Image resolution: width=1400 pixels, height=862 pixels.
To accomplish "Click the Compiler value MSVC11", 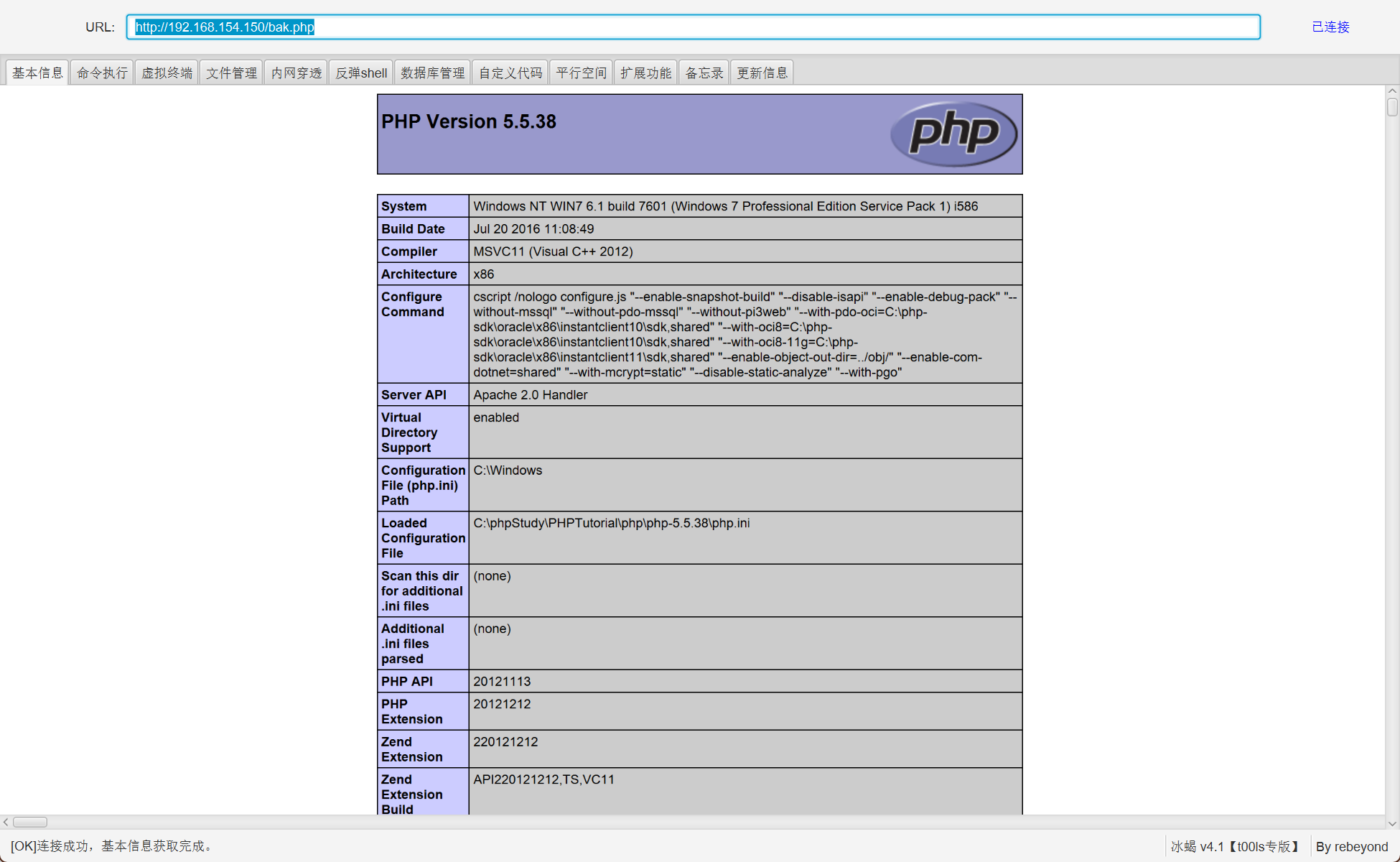I will (x=553, y=251).
